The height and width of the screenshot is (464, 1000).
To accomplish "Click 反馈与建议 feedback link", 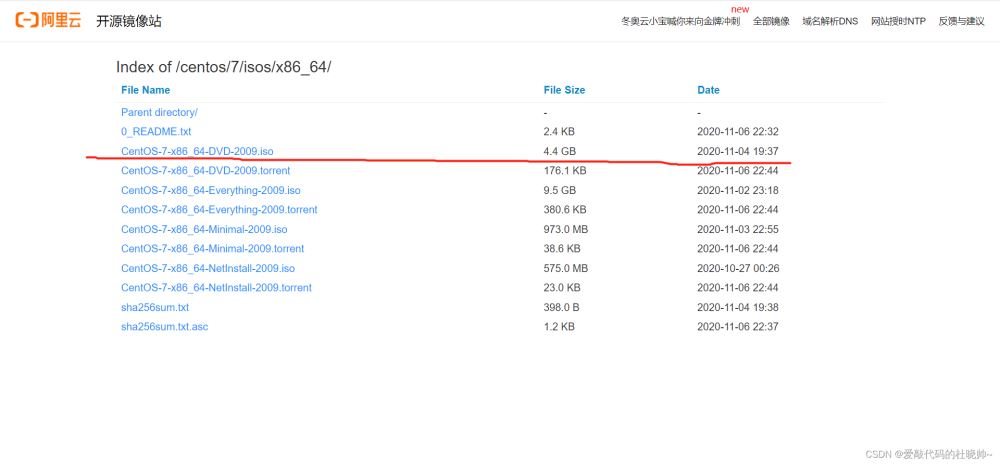I will tap(961, 21).
